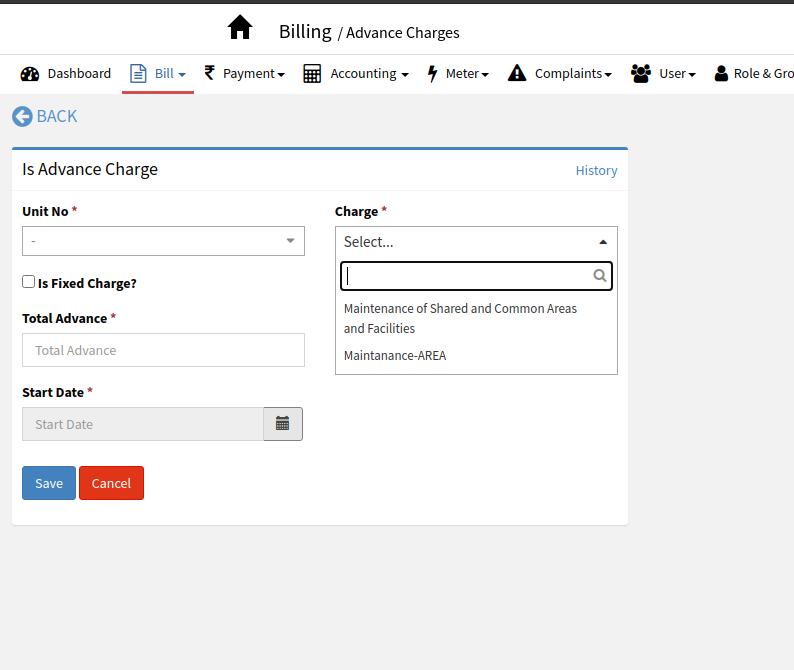Select Maintenance of Shared and Common Areas option
Screen dimensions: 794x670
[x=460, y=318]
